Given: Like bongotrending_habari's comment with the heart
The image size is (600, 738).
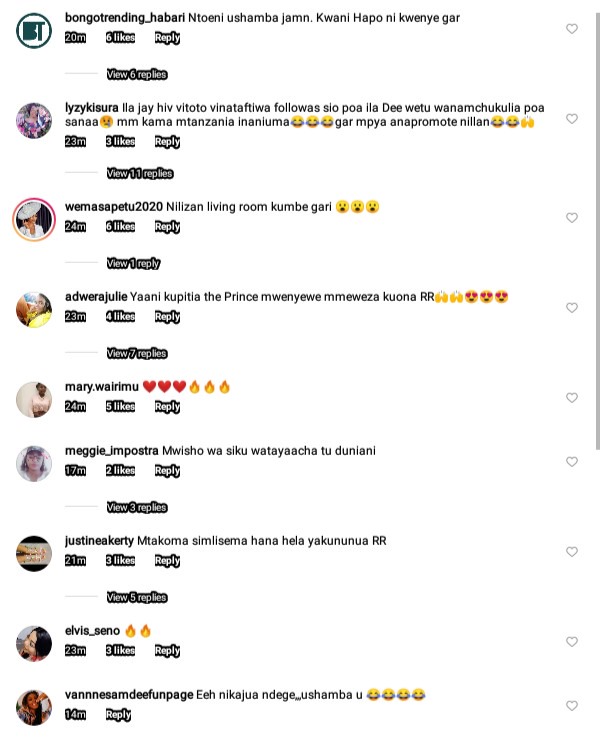Looking at the screenshot, I should (571, 29).
